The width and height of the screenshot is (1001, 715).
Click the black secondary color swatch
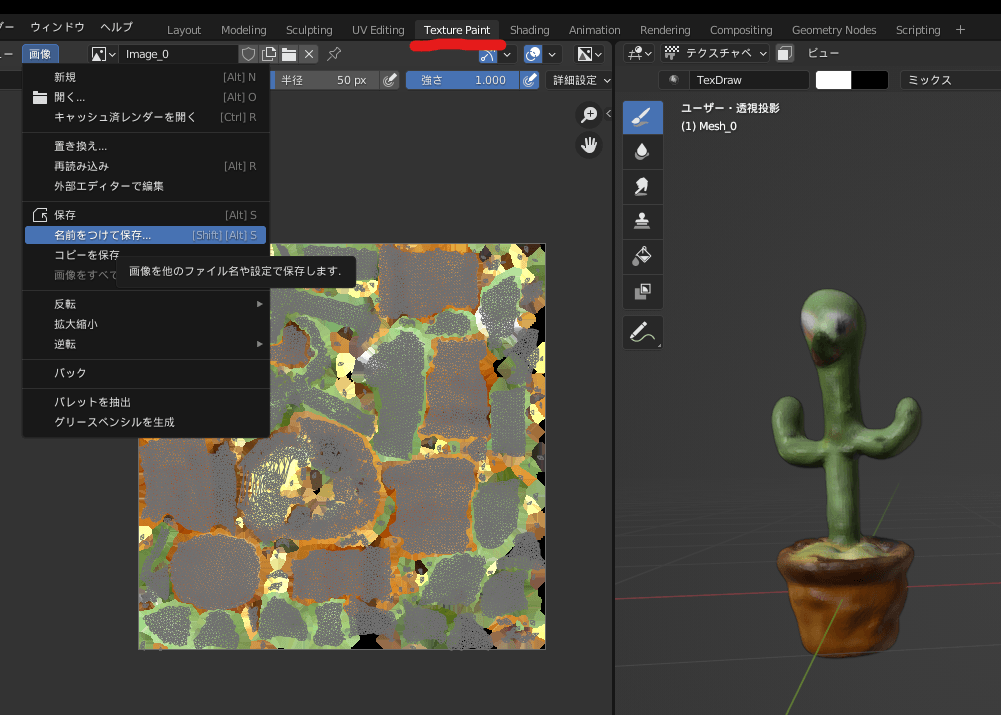pyautogui.click(x=870, y=80)
